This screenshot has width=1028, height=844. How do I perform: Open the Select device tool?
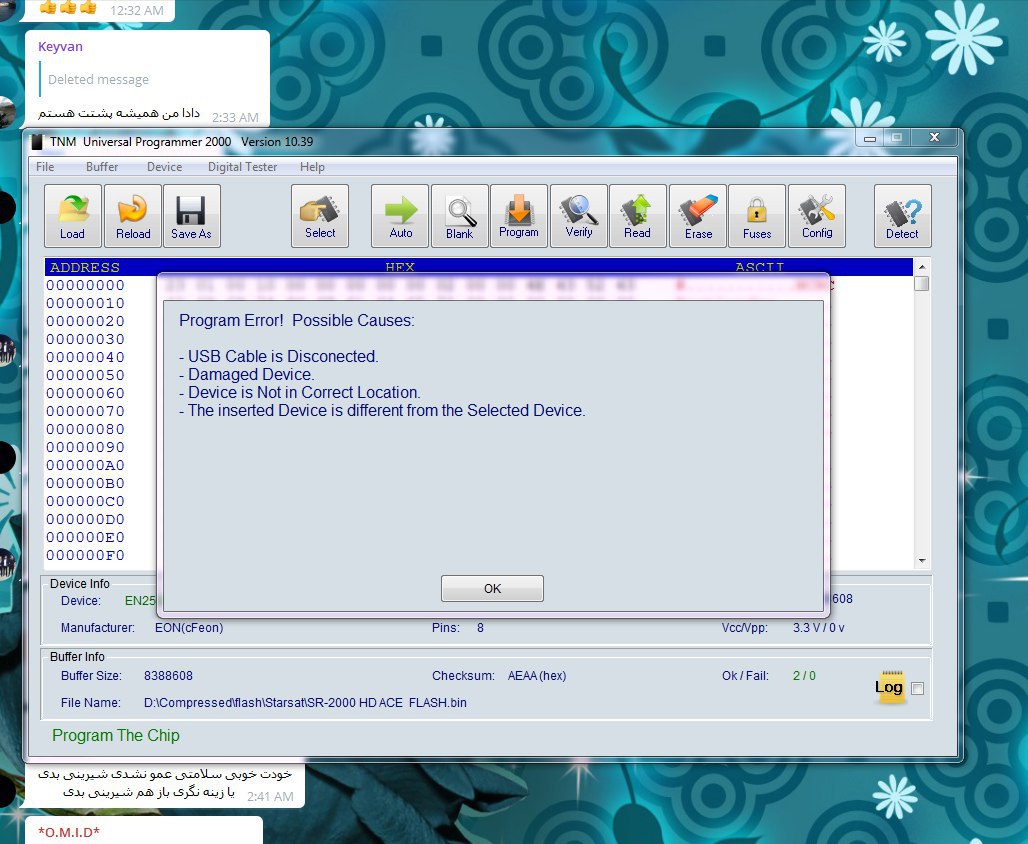pos(320,216)
